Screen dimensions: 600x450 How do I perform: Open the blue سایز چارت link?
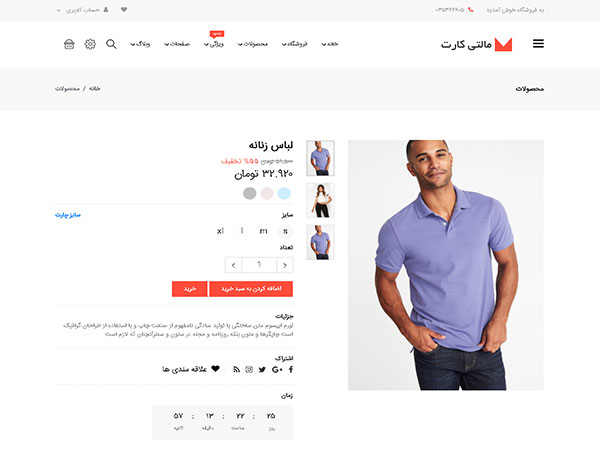(x=68, y=215)
